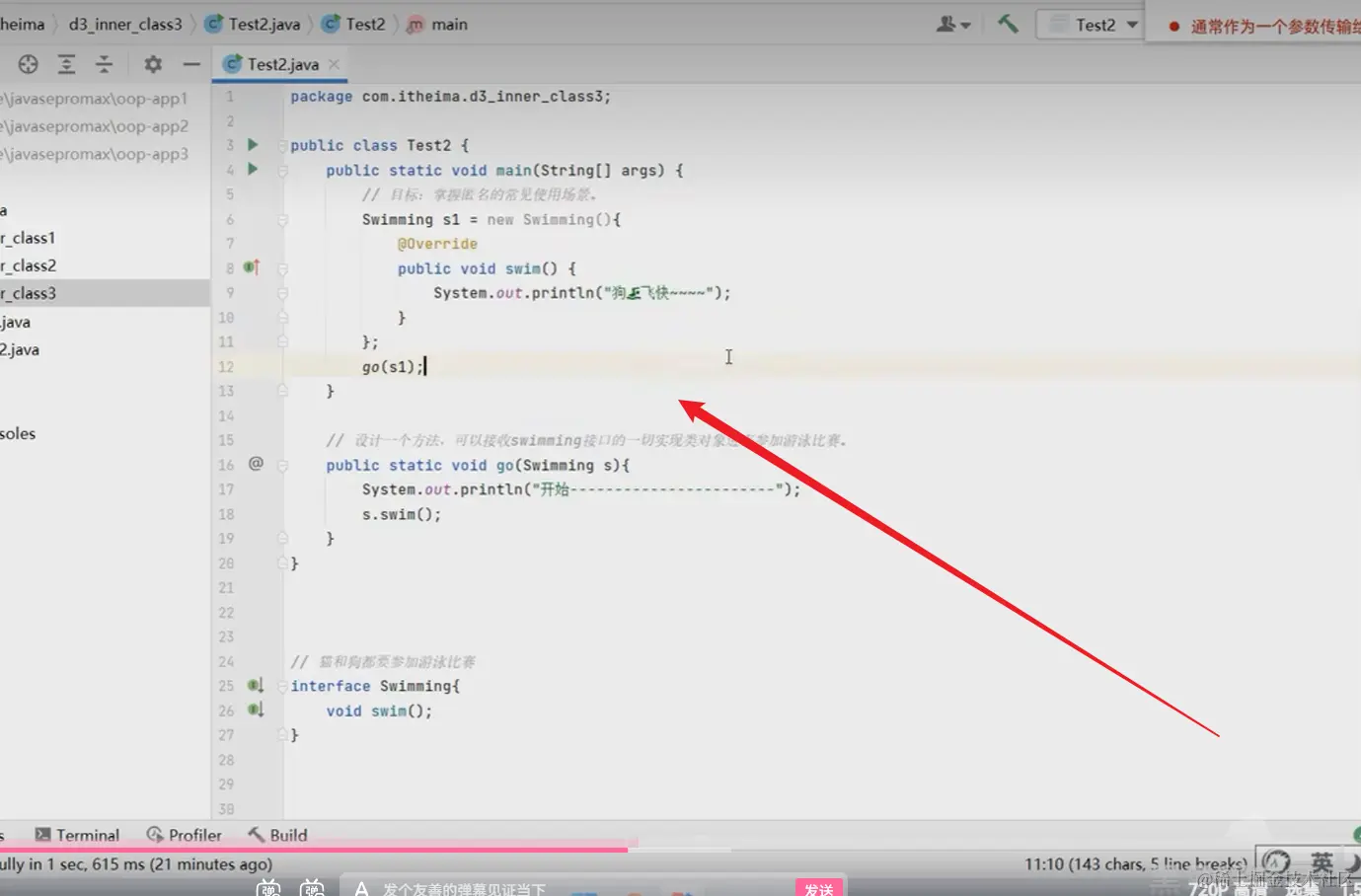Click the build hammer icon in toolbar
This screenshot has width=1361, height=896.
click(1008, 24)
